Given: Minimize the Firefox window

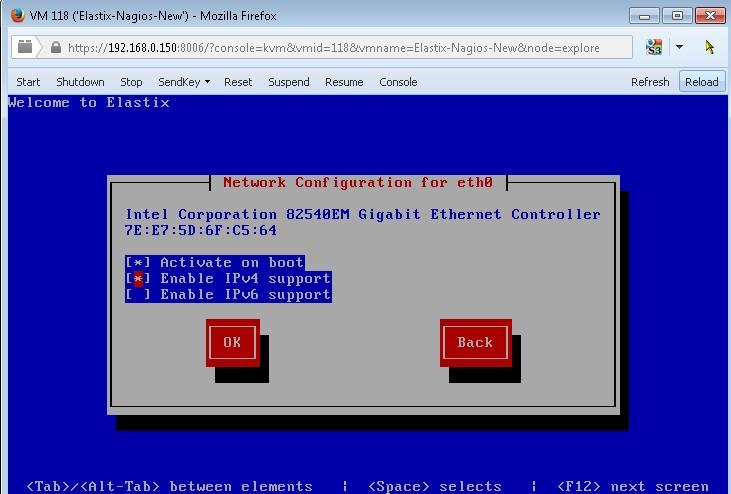Looking at the screenshot, I should coord(644,16).
